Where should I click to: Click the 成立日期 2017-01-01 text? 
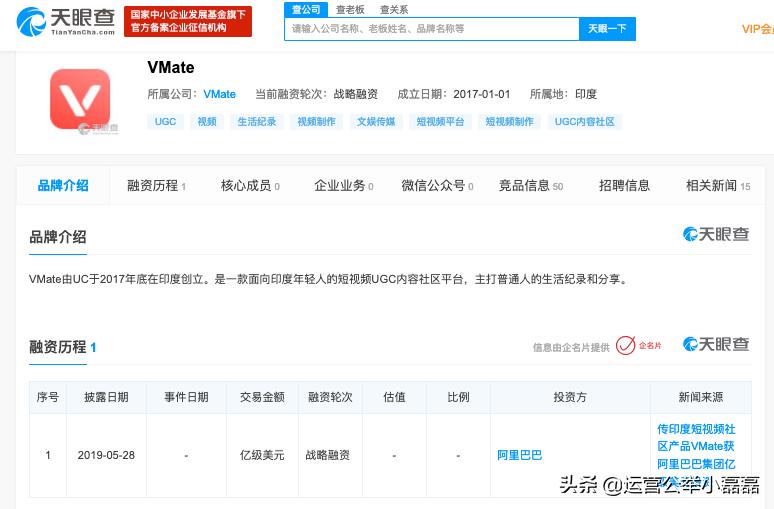(x=454, y=94)
